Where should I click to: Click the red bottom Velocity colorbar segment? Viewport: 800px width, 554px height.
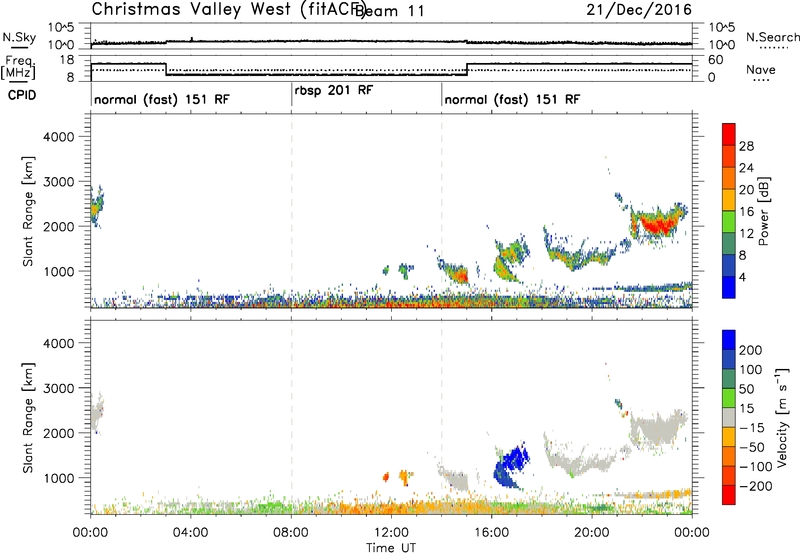pyautogui.click(x=729, y=495)
